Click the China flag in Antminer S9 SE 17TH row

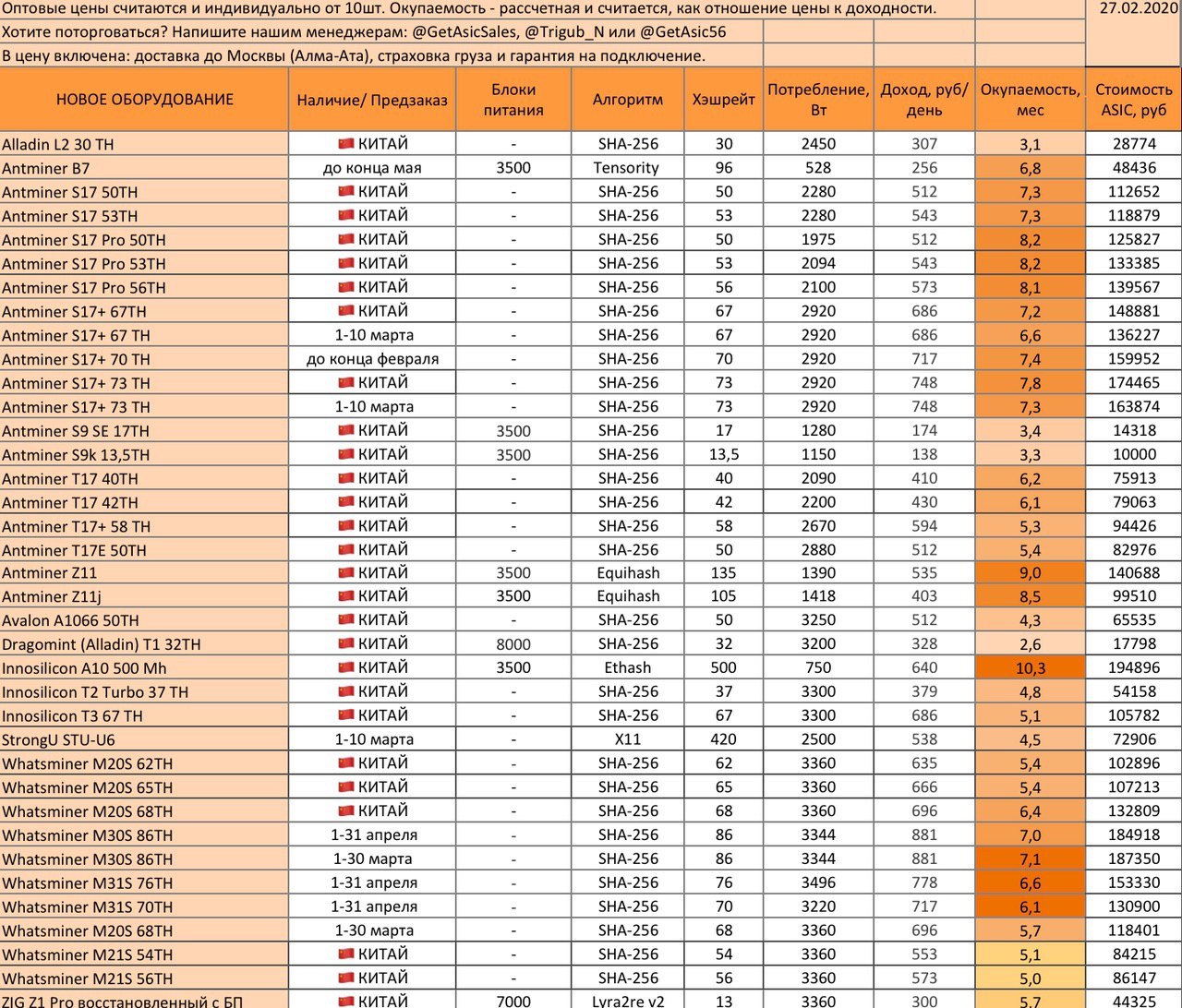point(346,430)
